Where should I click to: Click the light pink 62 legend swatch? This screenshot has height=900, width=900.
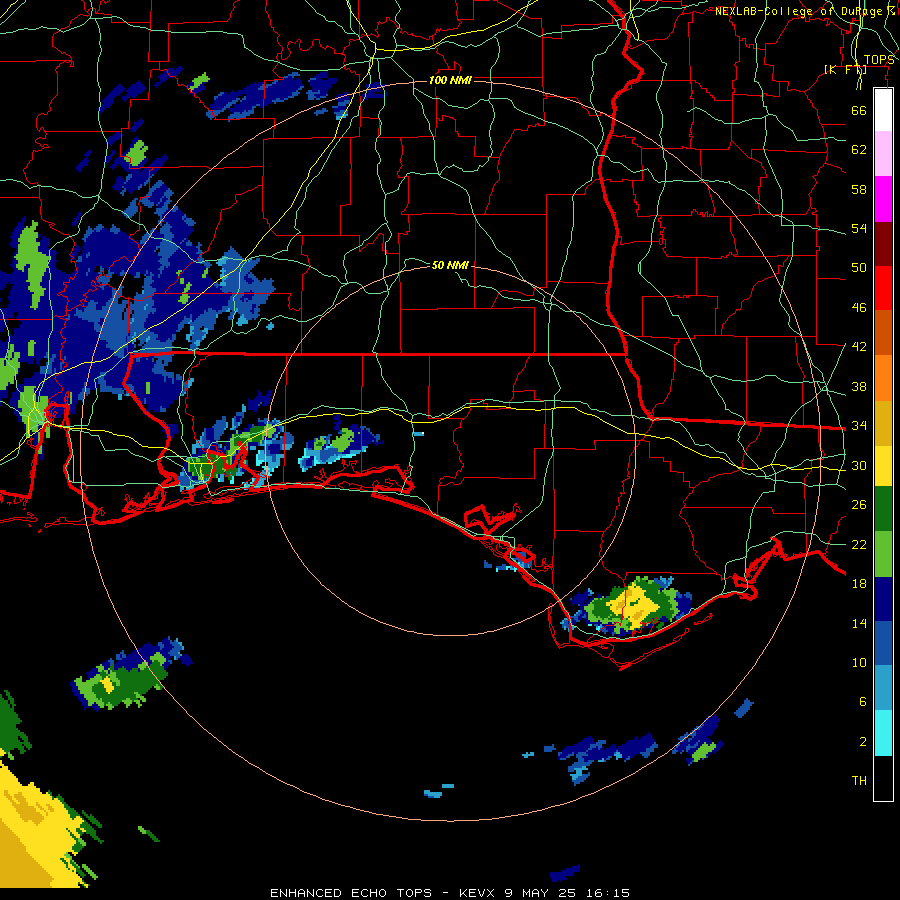click(x=883, y=154)
